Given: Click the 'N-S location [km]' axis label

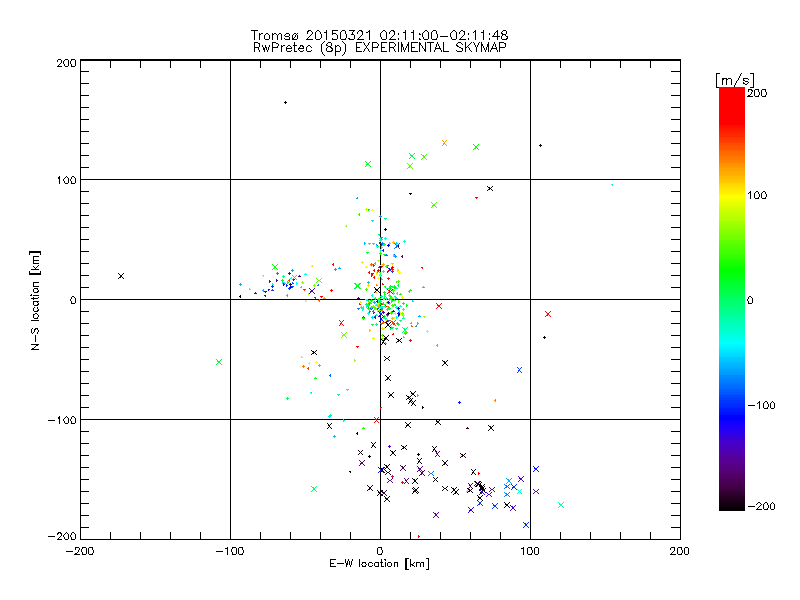Looking at the screenshot, I should point(35,300).
